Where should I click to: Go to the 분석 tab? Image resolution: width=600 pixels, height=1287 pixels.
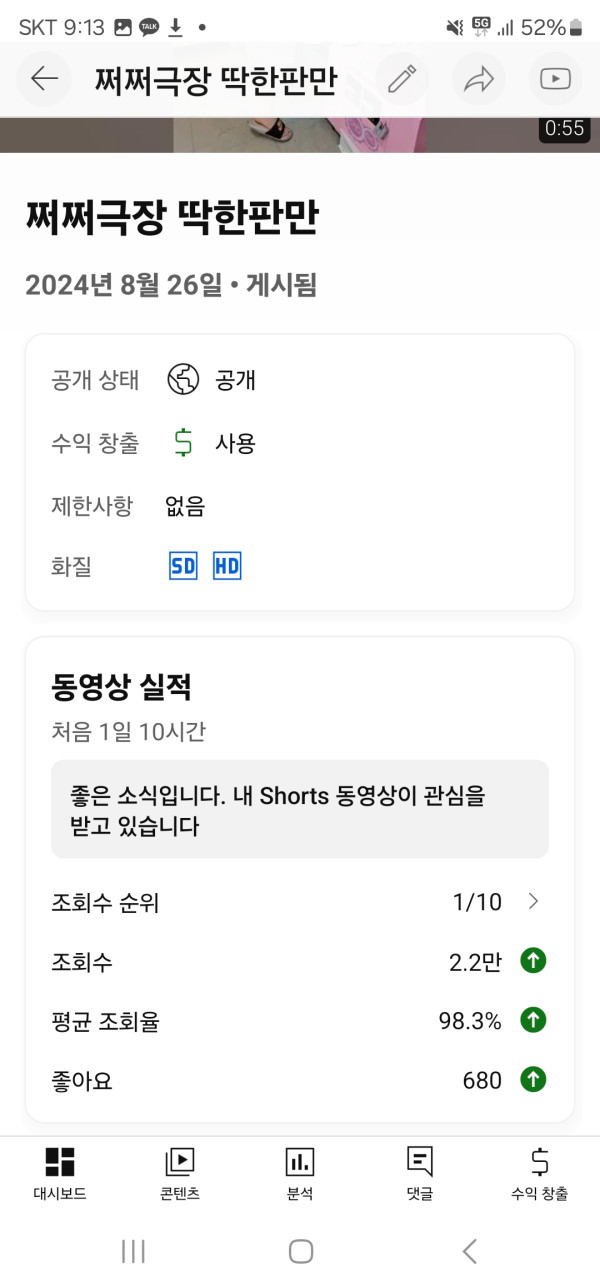pyautogui.click(x=300, y=1173)
